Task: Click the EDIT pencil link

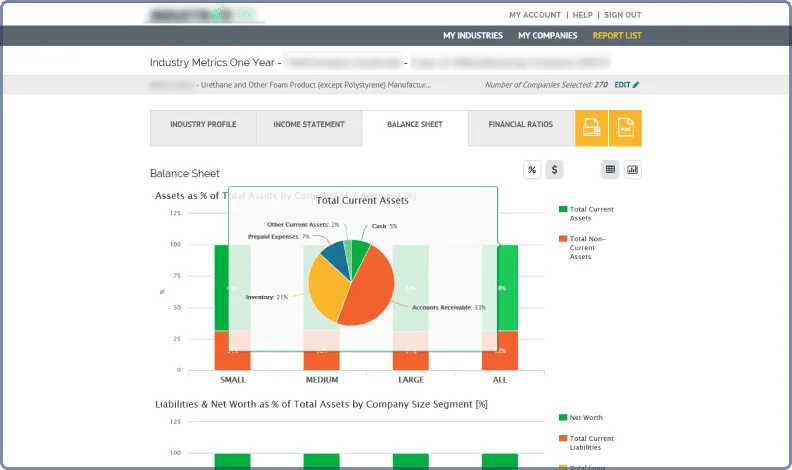Action: click(626, 85)
